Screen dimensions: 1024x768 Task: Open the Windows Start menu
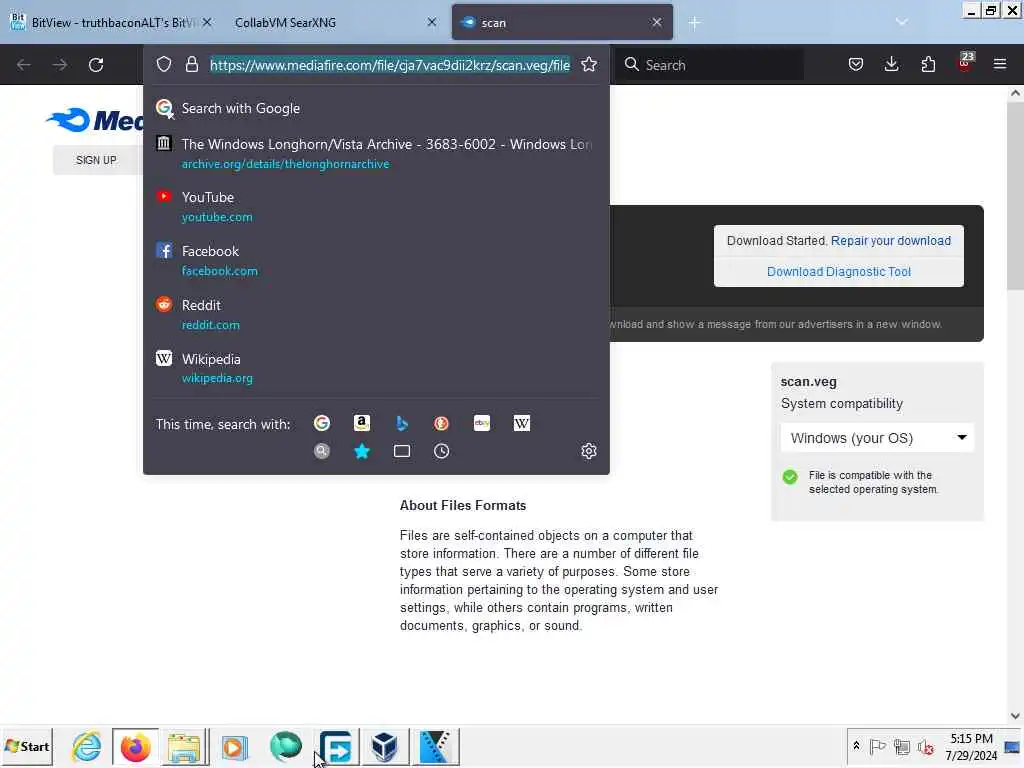pos(27,746)
